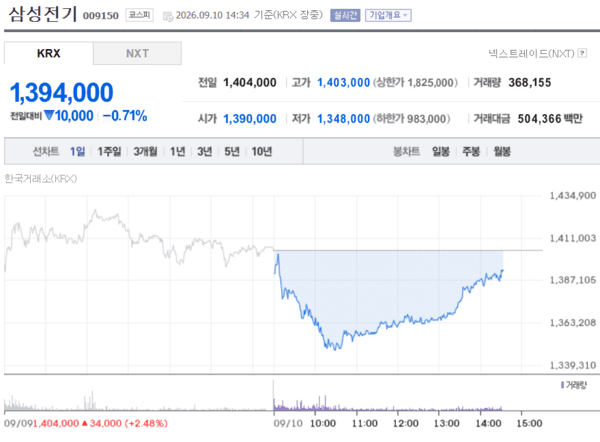Click the 1,411,003 y-axis label
600x442 pixels.
click(x=572, y=238)
